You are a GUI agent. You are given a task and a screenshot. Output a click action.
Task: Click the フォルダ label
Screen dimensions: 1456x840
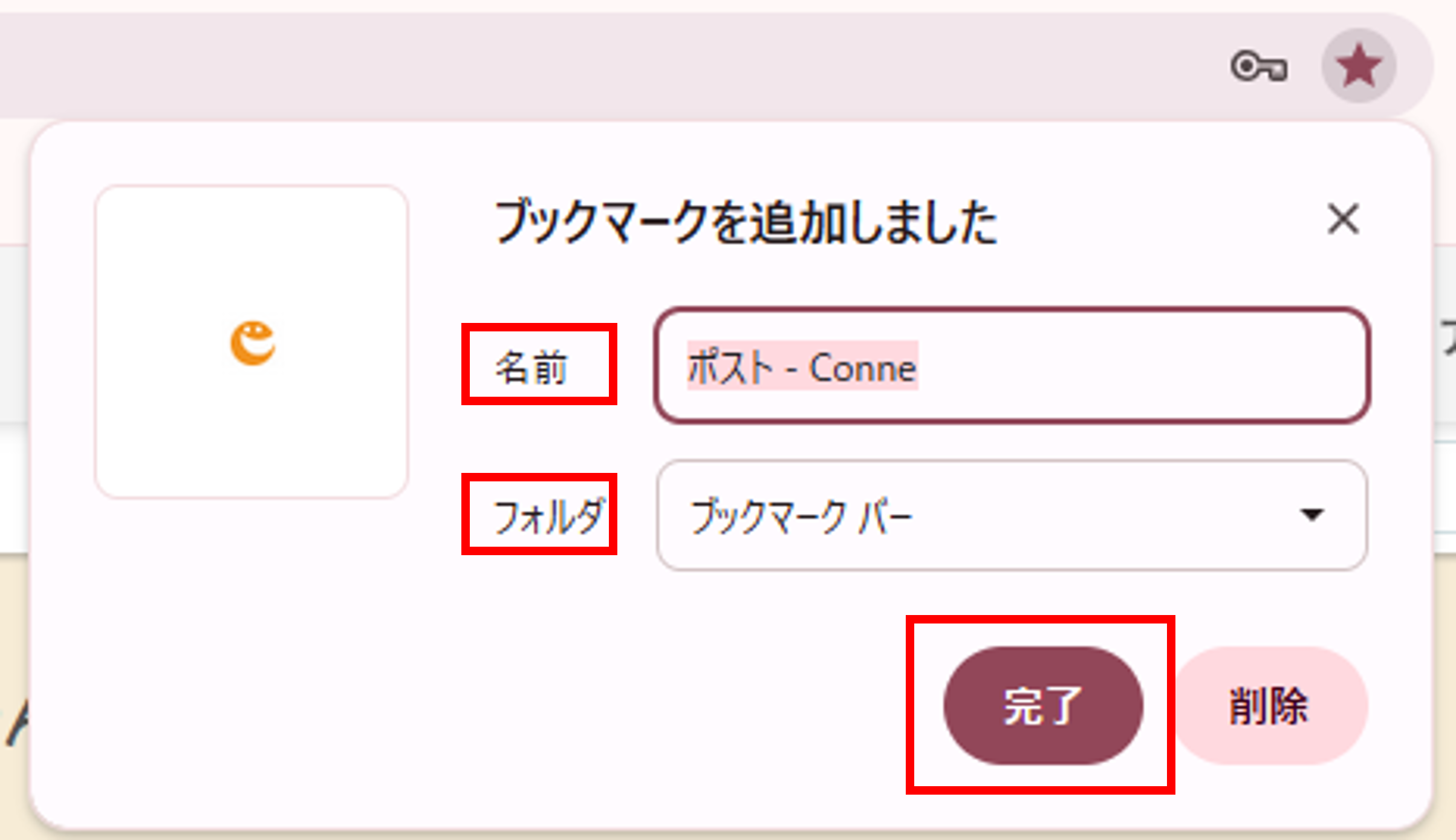pos(548,516)
